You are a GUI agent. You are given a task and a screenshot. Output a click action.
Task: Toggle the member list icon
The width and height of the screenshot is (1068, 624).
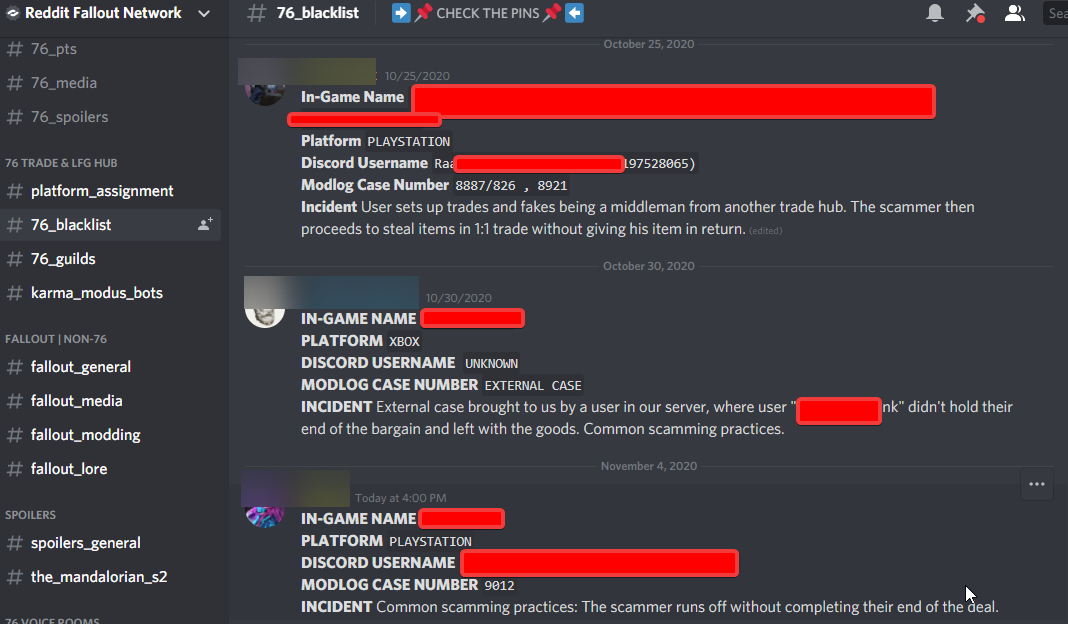pyautogui.click(x=1015, y=13)
